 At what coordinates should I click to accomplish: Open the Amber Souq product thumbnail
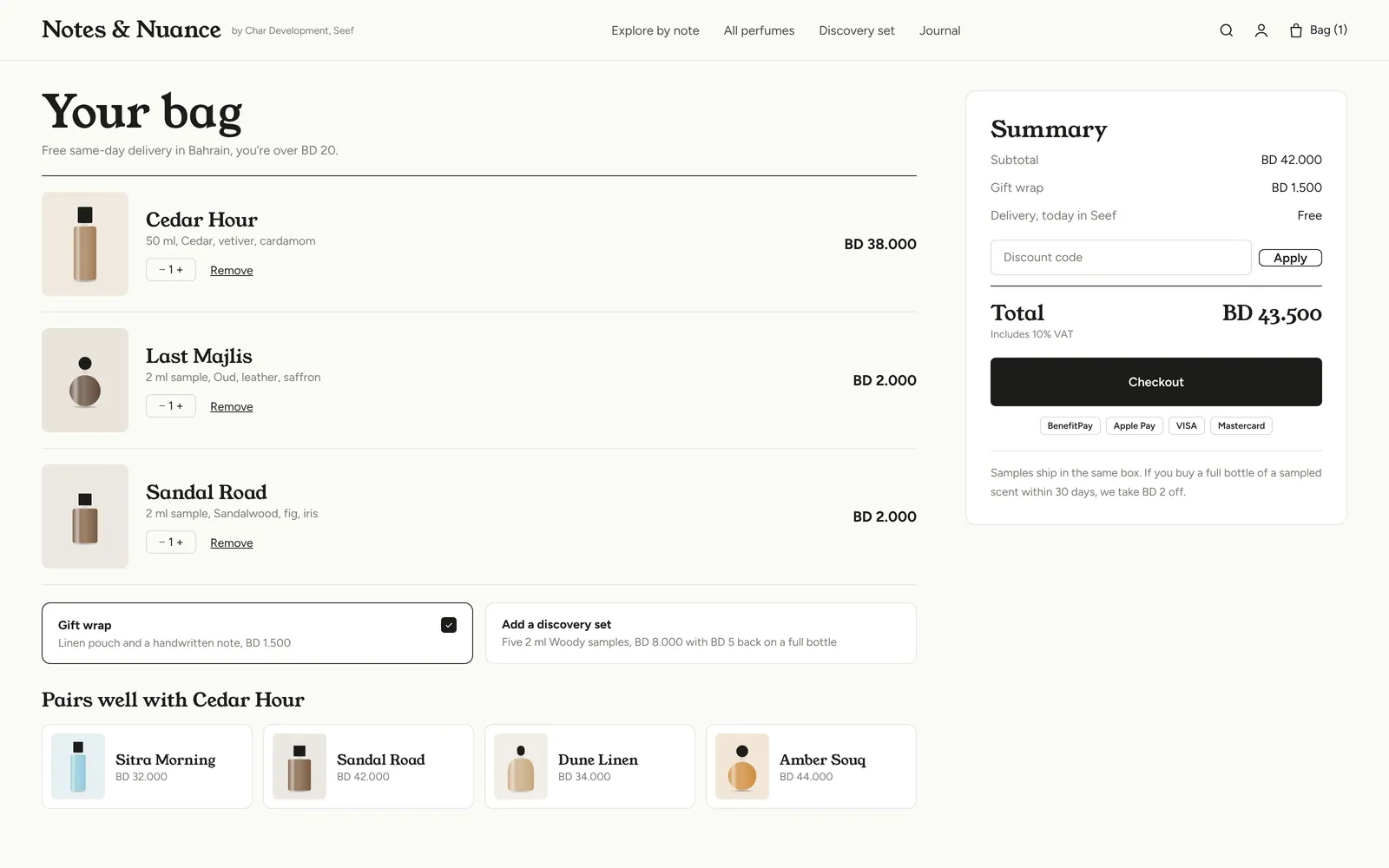(x=742, y=766)
